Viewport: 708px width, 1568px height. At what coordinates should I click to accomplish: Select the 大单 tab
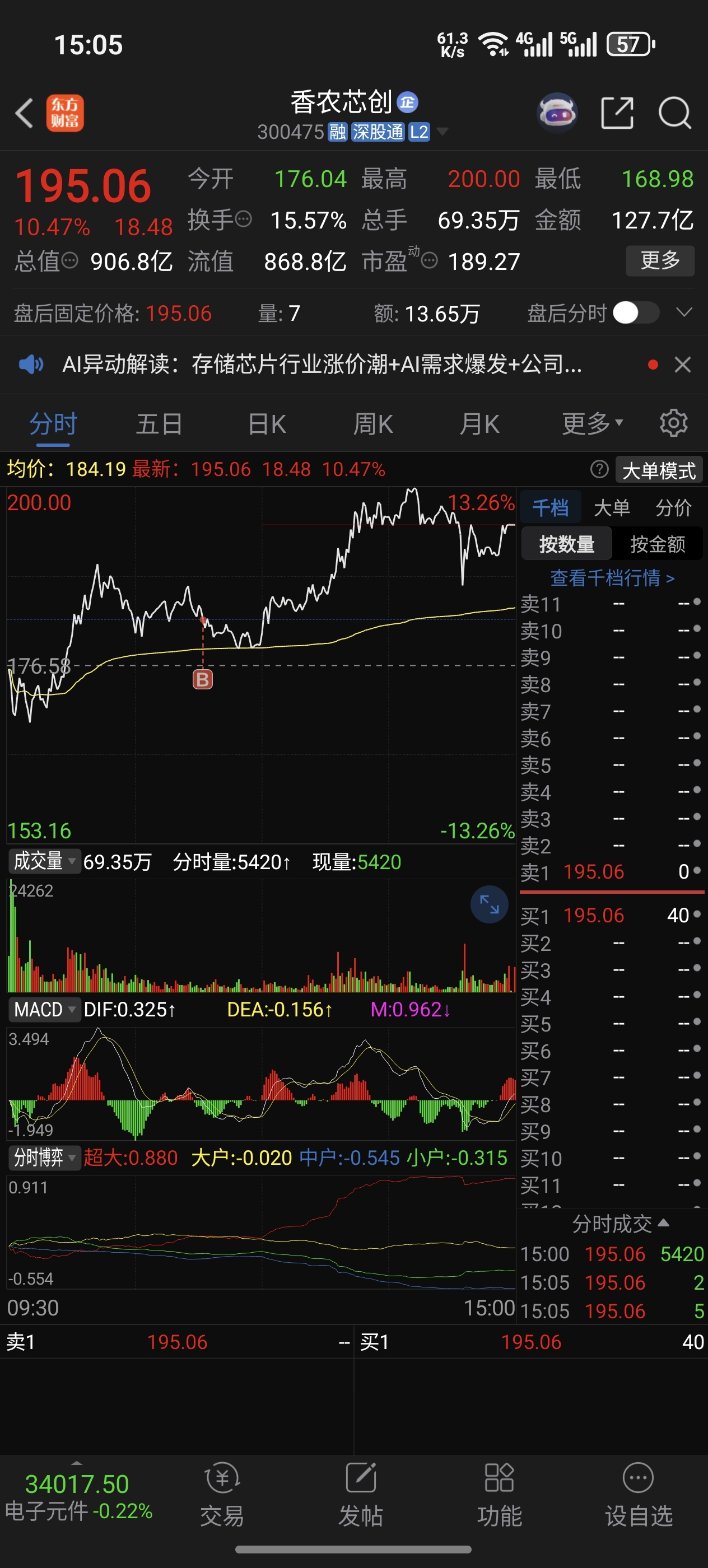pos(611,508)
